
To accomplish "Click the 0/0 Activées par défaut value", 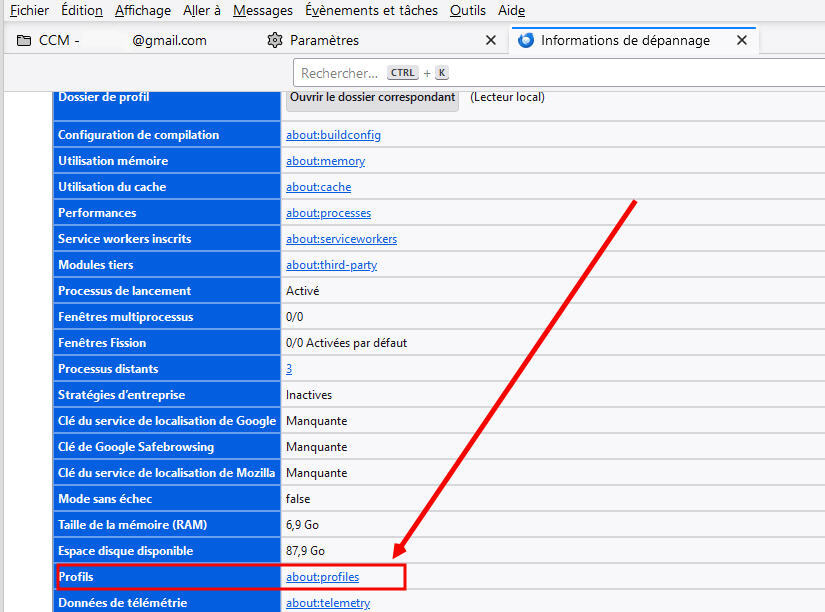I will click(346, 343).
